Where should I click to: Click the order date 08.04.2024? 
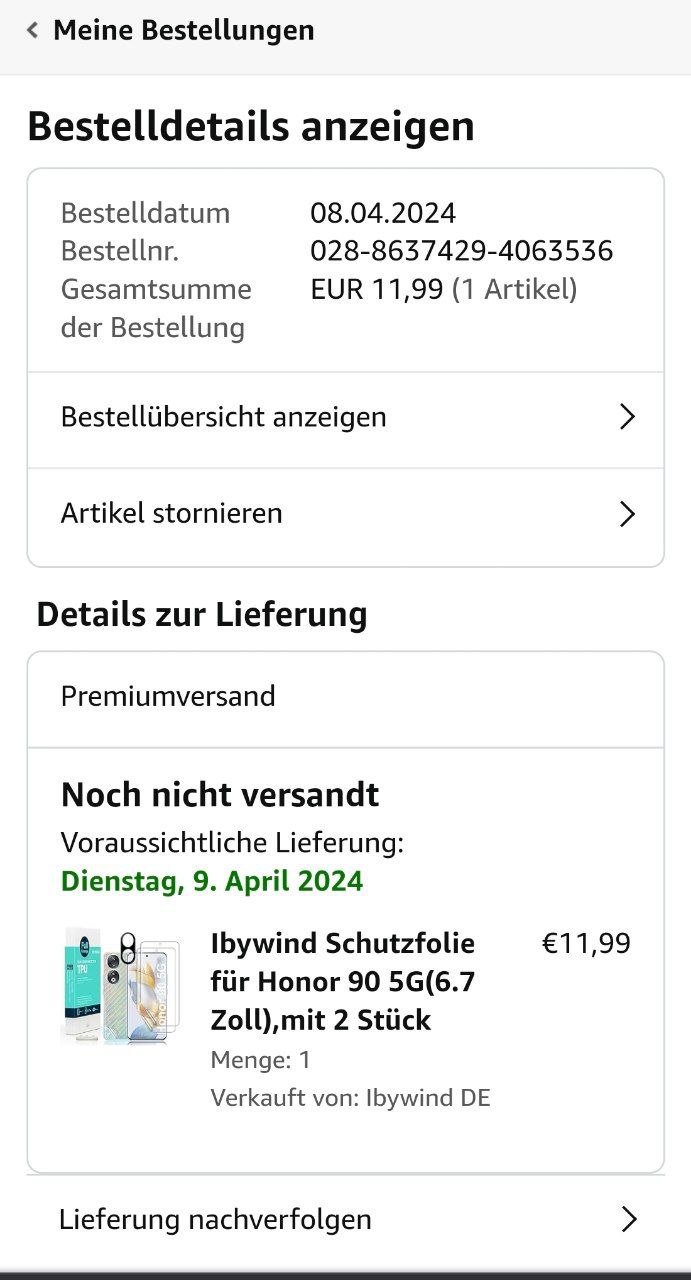383,213
